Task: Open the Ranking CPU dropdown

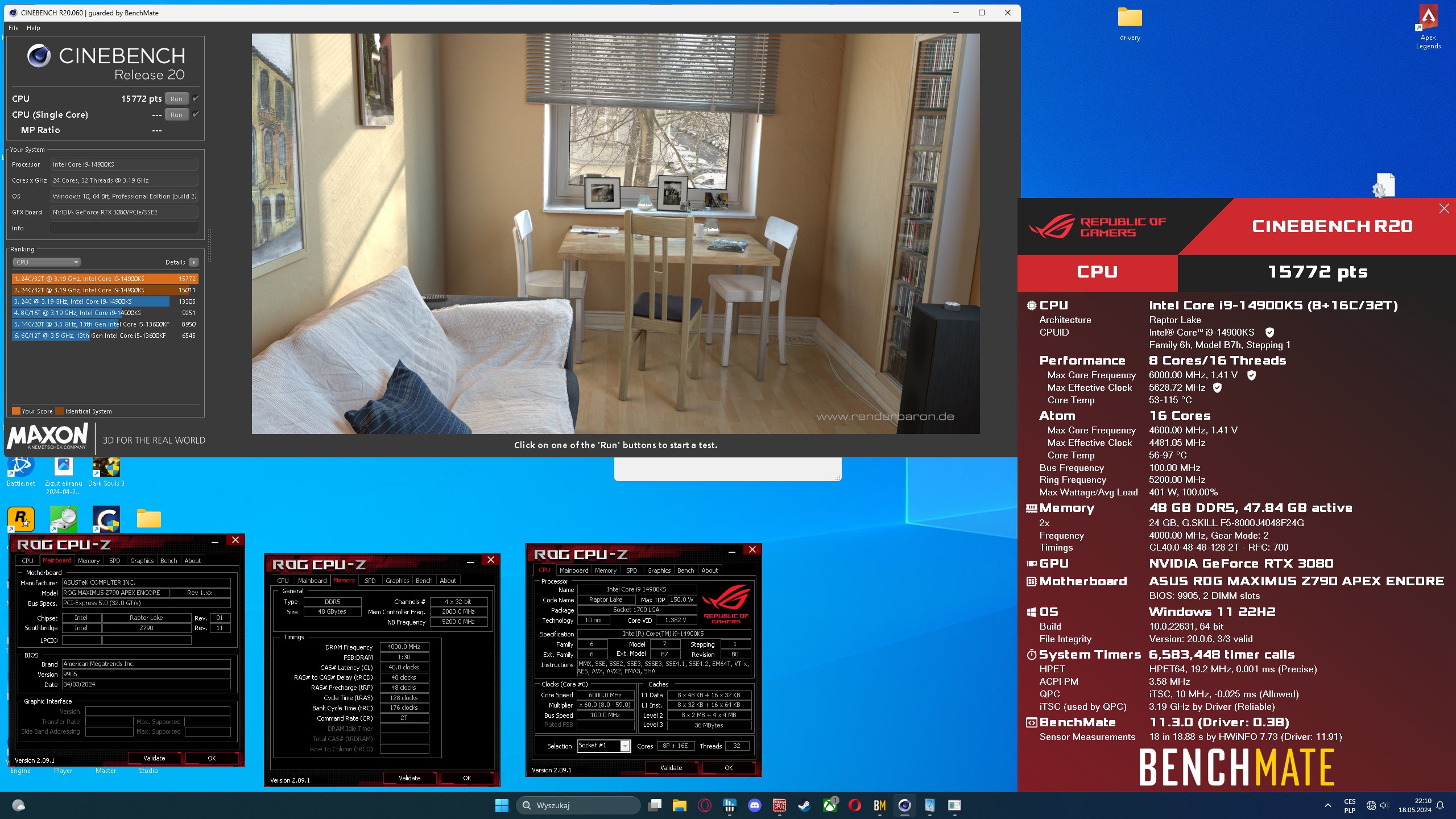Action: tap(47, 262)
